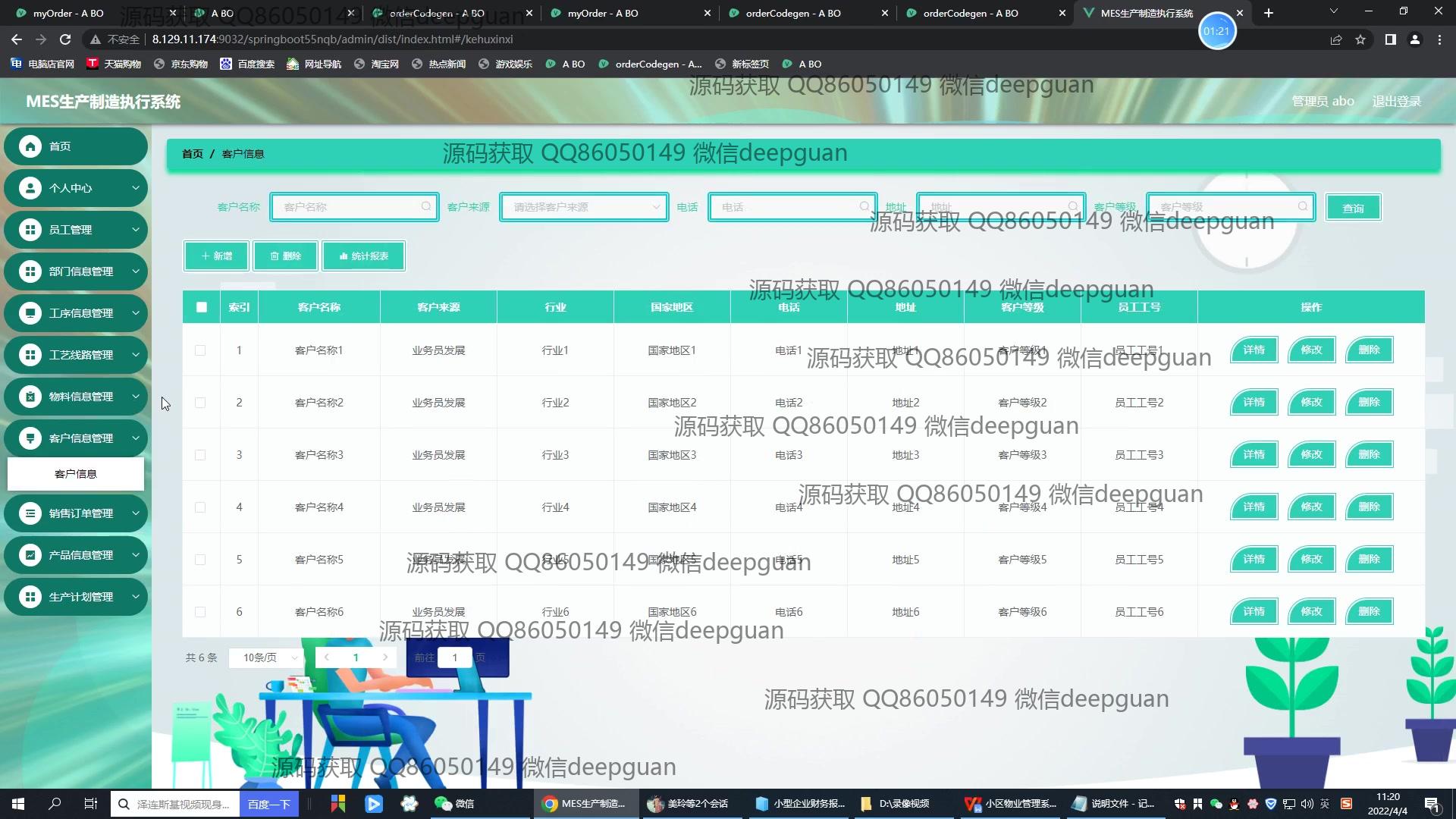
Task: Click the search magnifier icon in 客户名称 field
Action: pyautogui.click(x=425, y=206)
